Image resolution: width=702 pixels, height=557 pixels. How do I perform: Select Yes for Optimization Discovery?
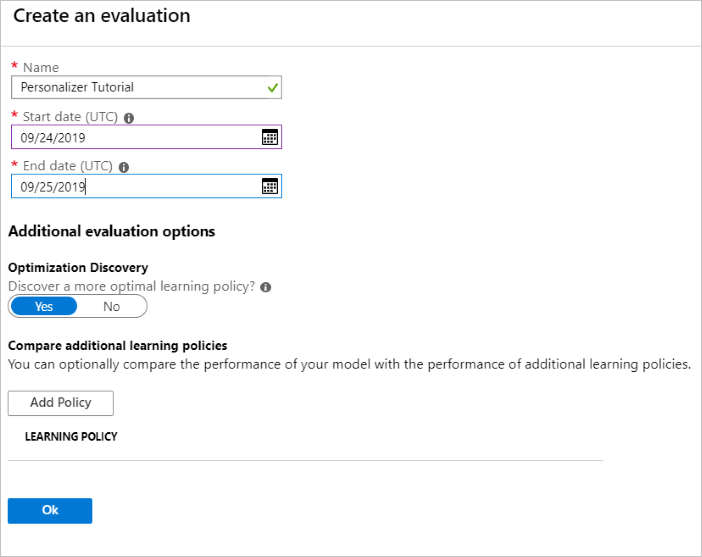click(x=44, y=307)
